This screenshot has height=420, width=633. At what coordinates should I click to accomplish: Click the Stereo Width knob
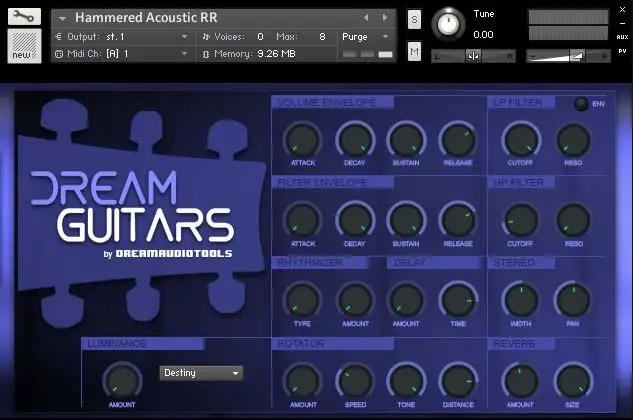click(x=521, y=301)
